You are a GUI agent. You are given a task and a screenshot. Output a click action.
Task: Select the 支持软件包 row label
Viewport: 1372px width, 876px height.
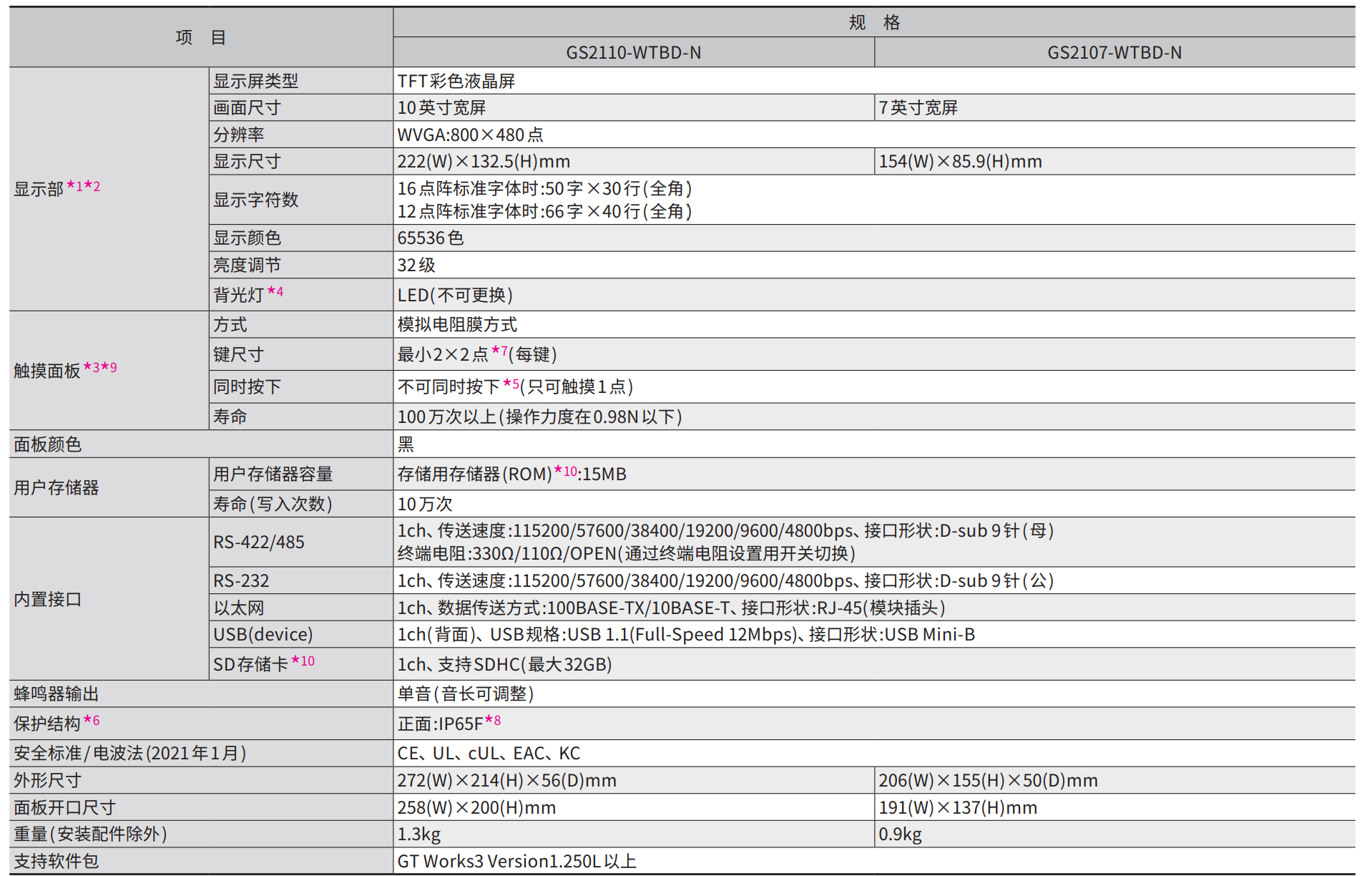[56, 861]
